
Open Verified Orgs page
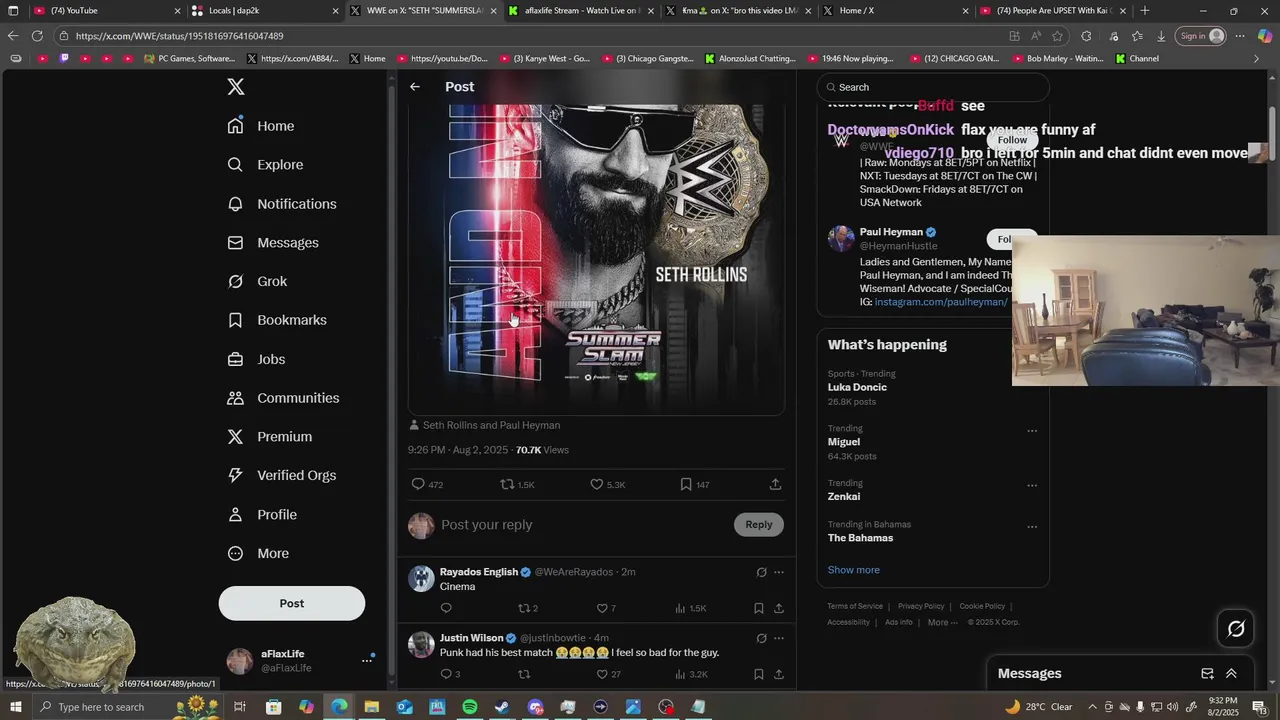[x=281, y=476]
